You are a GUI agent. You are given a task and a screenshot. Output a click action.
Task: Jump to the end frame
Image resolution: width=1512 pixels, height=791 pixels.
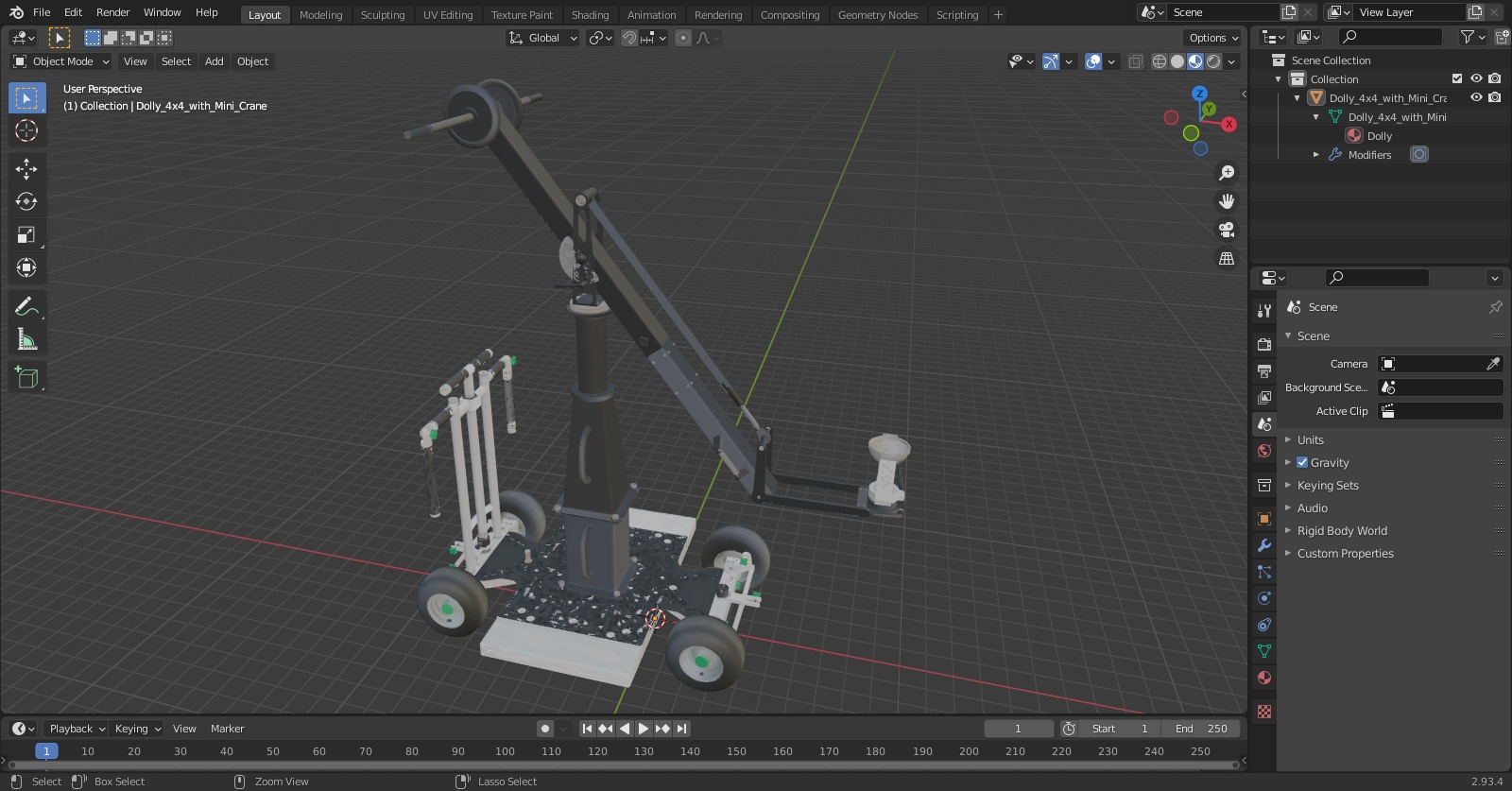681,729
